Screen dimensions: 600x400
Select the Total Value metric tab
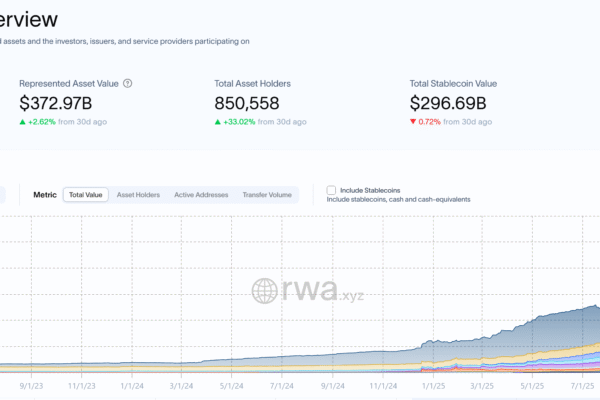(85, 195)
